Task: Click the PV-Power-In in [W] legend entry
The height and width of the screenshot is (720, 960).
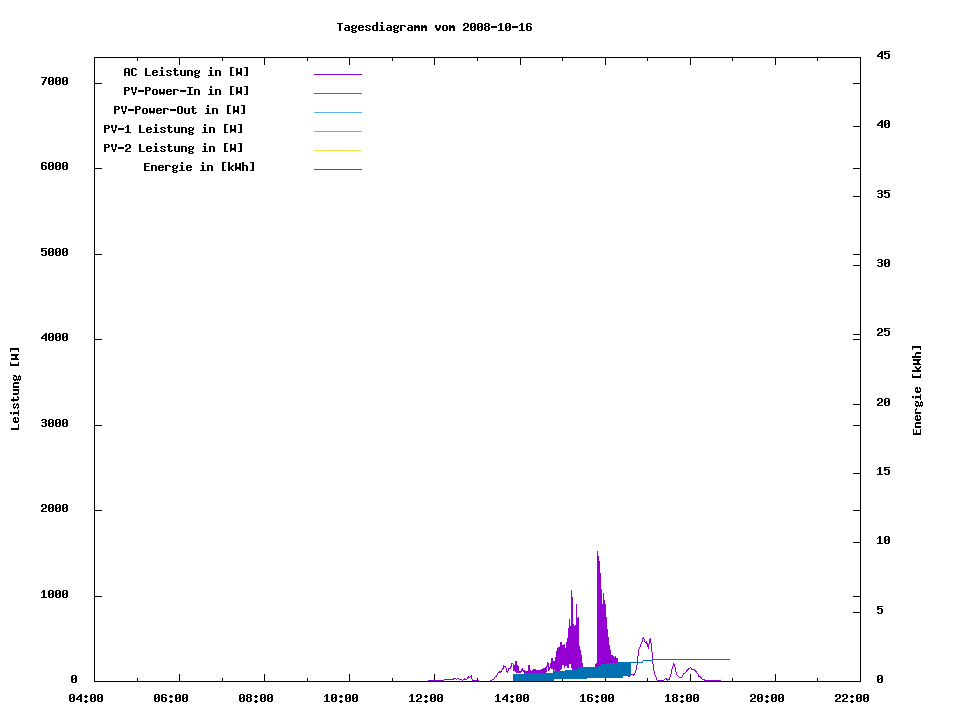Action: click(x=193, y=91)
